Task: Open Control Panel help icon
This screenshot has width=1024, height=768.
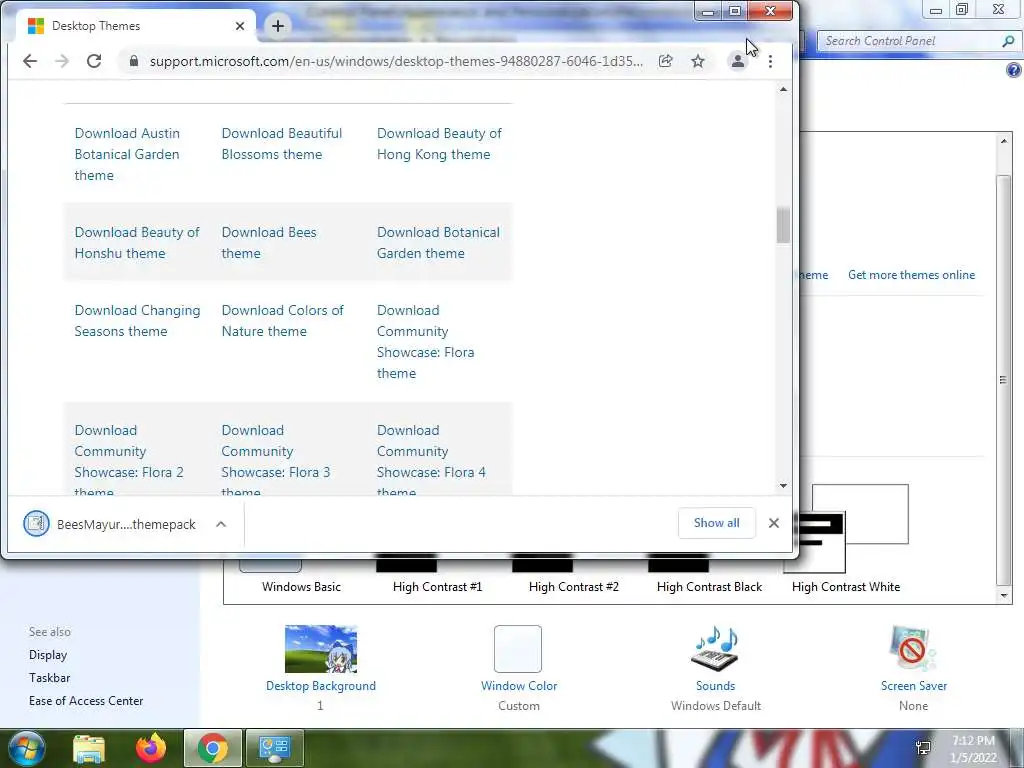Action: tap(1014, 70)
